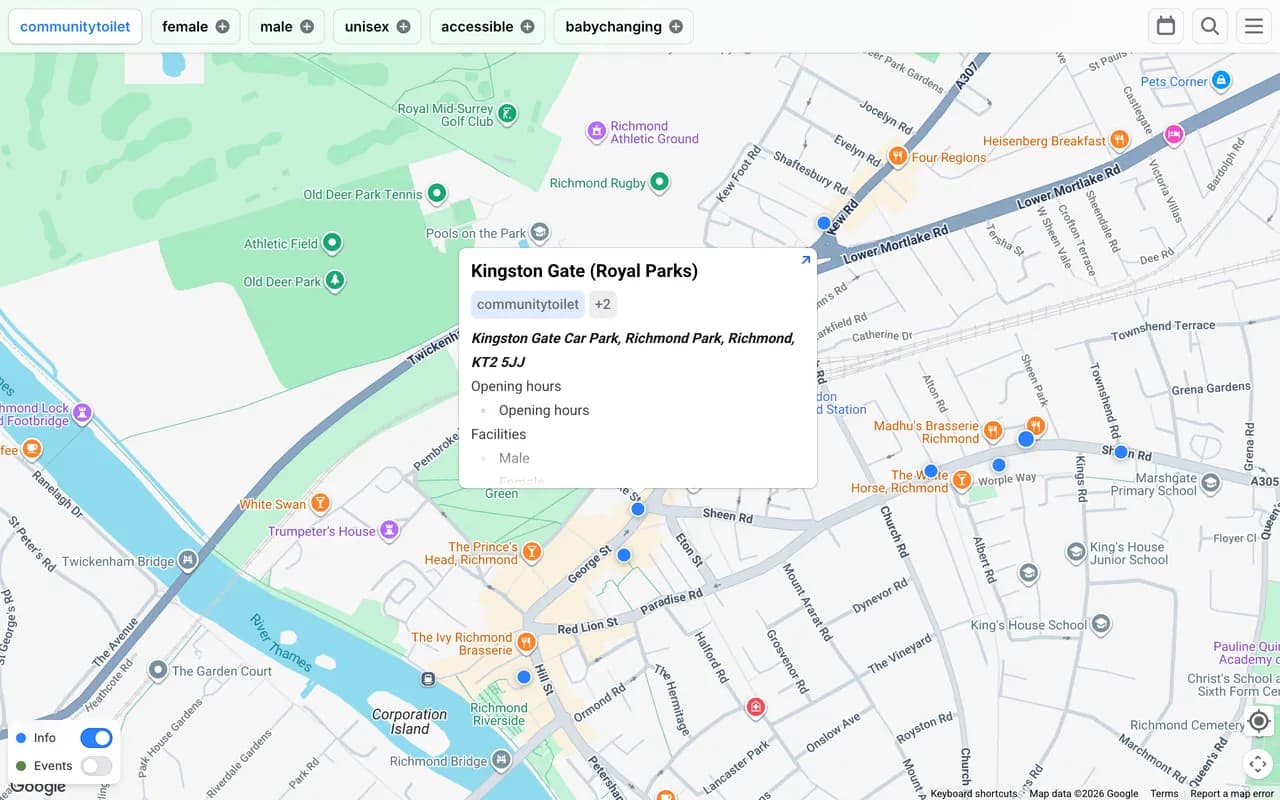Click The Prince's Head pub pin
The width and height of the screenshot is (1280, 800).
[x=532, y=552]
